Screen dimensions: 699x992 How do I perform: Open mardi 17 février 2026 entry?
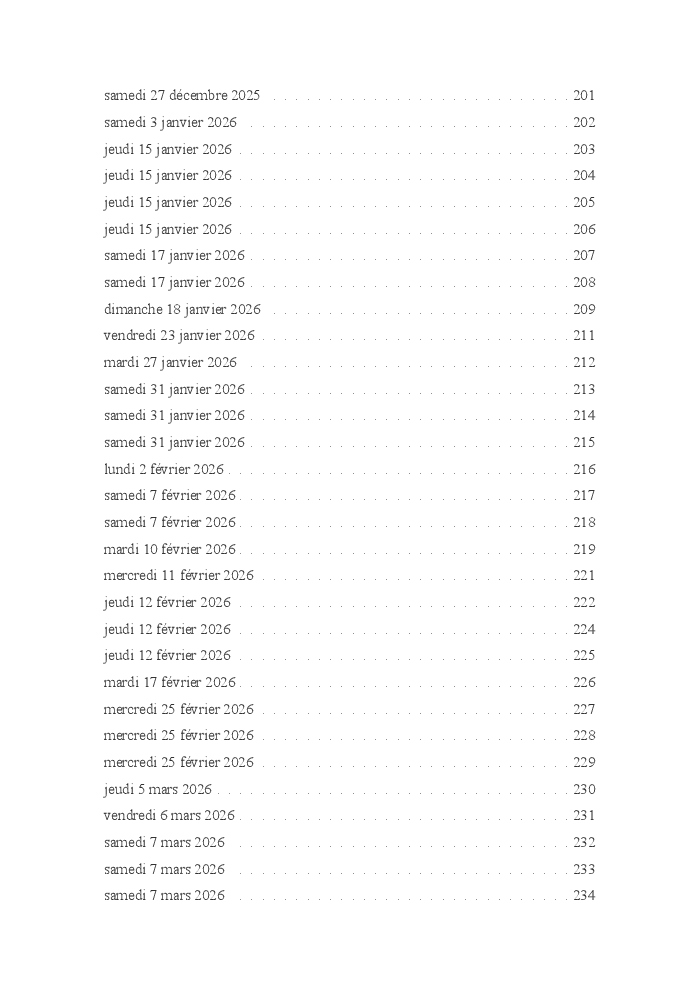(x=170, y=683)
